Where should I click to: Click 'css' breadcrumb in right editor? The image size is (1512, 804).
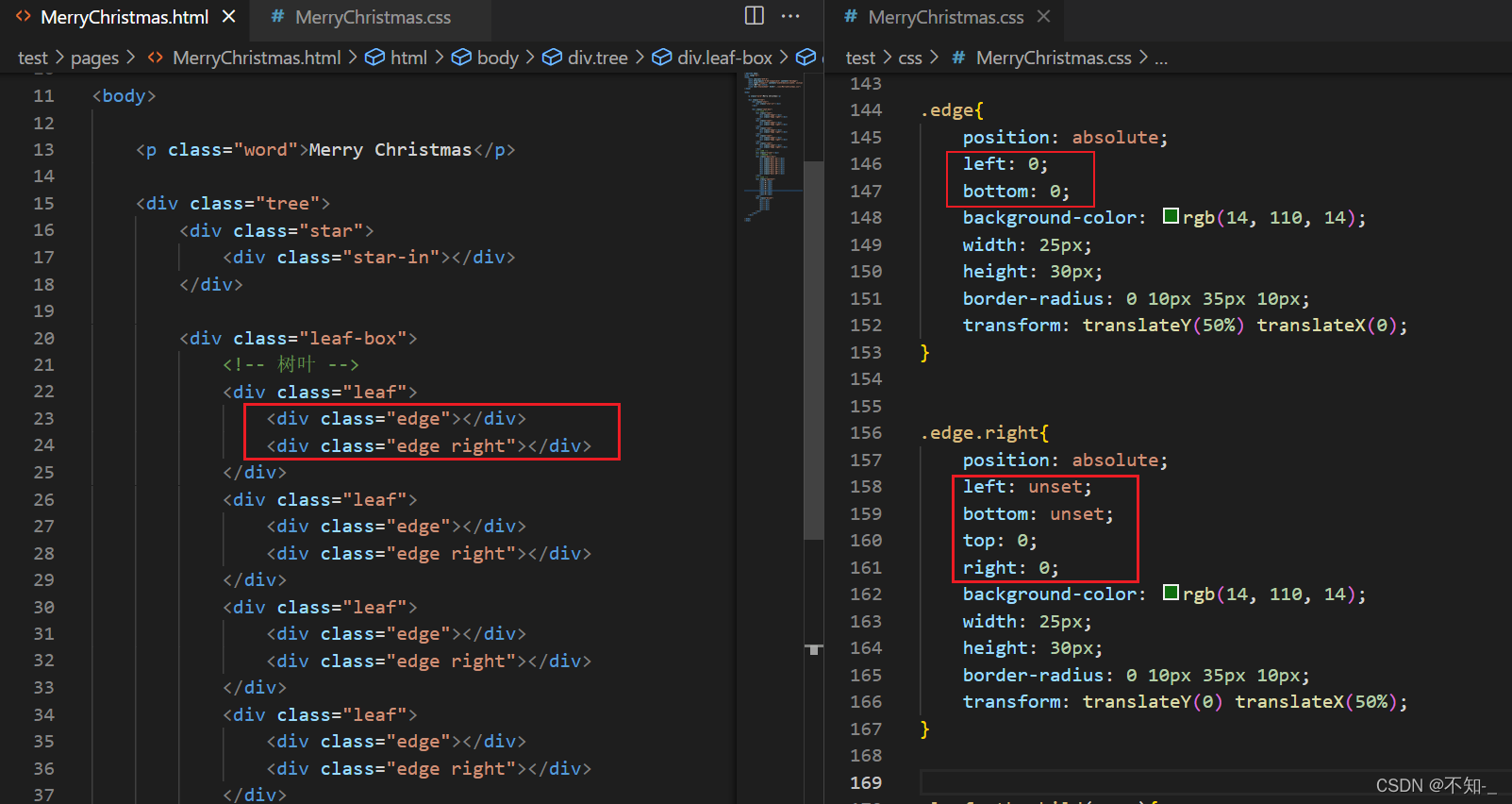[x=910, y=58]
